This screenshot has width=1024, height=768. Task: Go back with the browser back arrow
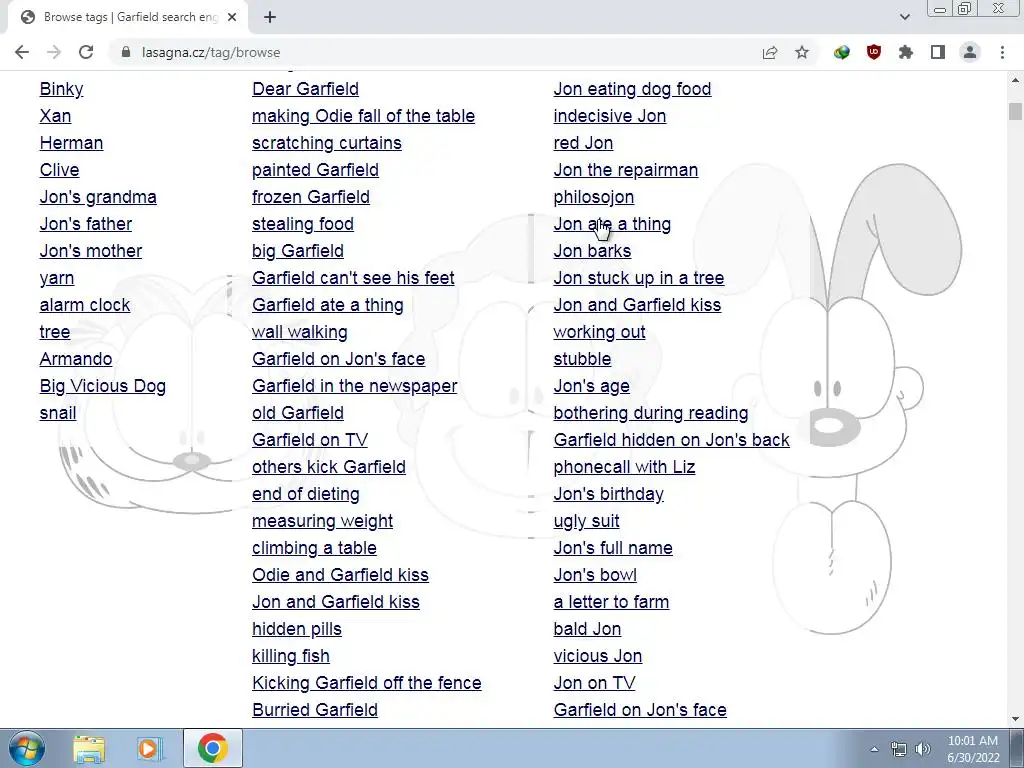tap(22, 52)
